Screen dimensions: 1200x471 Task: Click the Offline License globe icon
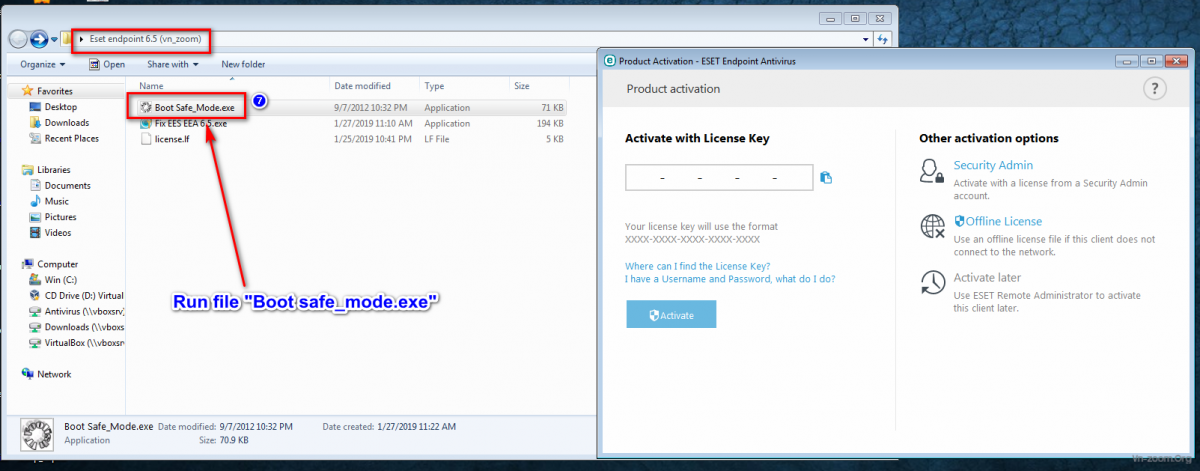932,227
